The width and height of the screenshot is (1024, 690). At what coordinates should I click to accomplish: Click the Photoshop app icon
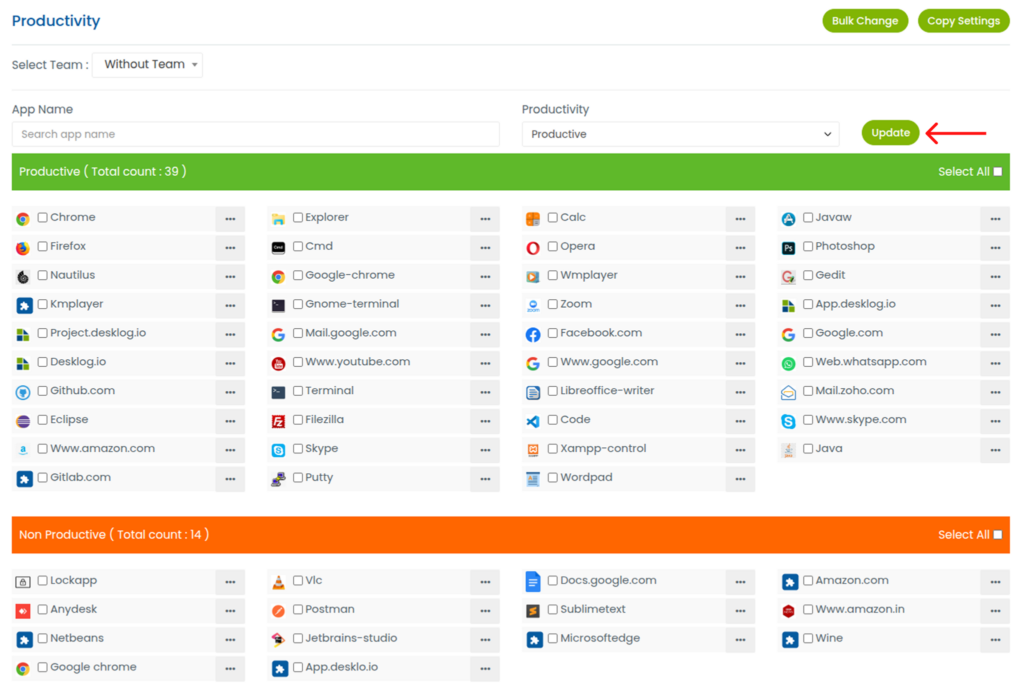pos(788,248)
